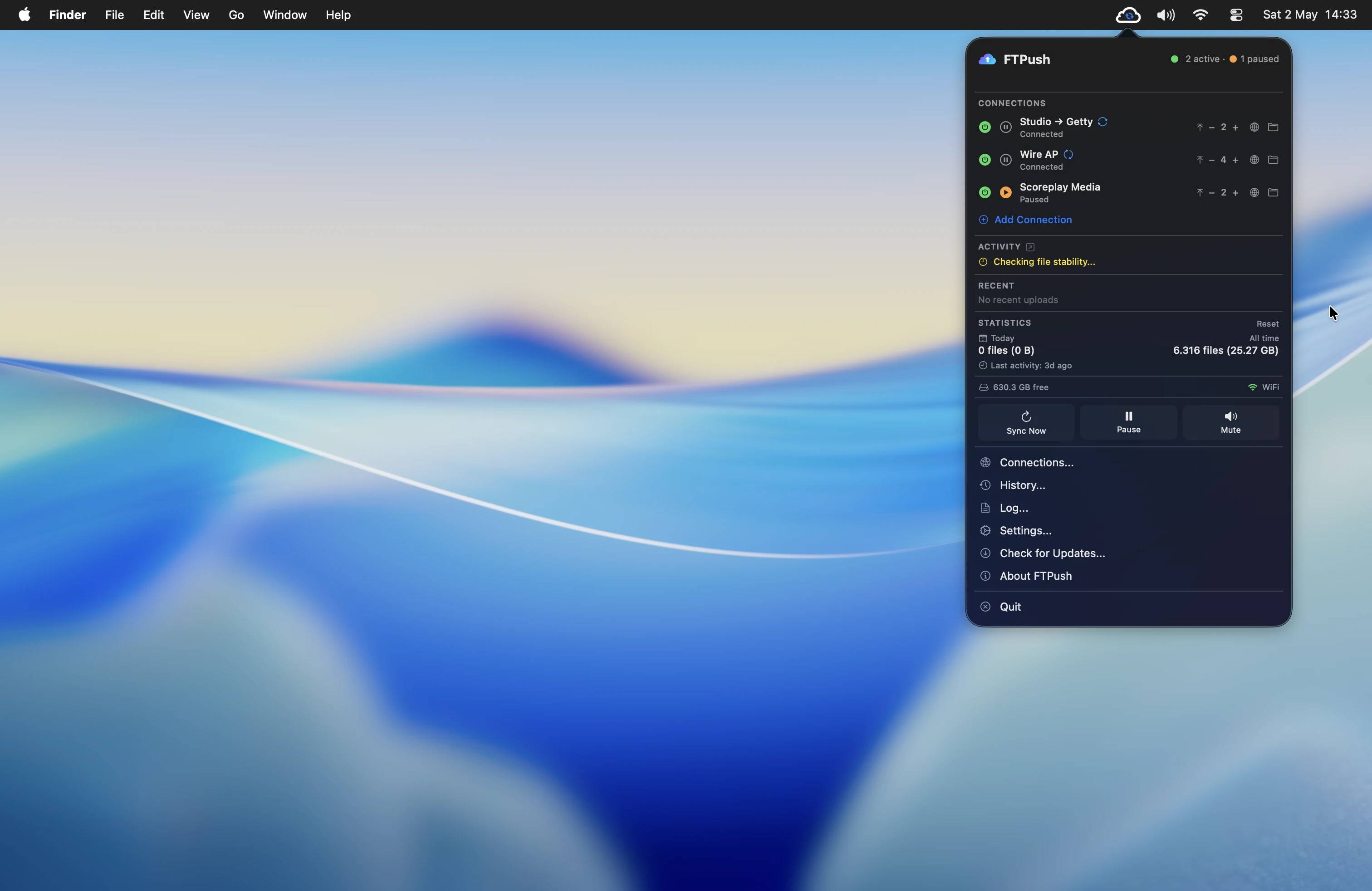The width and height of the screenshot is (1372, 891).
Task: Toggle power for Studio → Getty connection
Action: [985, 127]
